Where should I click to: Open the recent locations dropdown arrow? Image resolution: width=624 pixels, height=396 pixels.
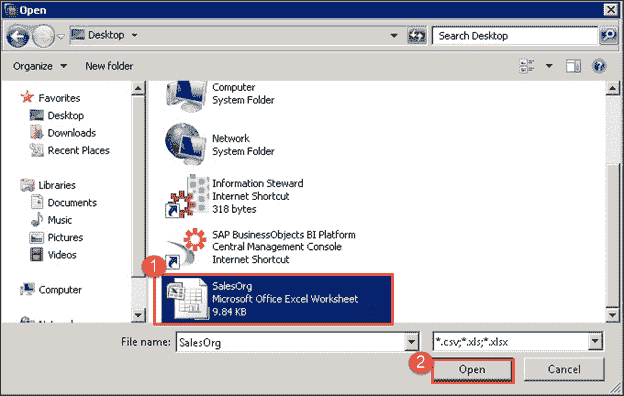coord(60,37)
